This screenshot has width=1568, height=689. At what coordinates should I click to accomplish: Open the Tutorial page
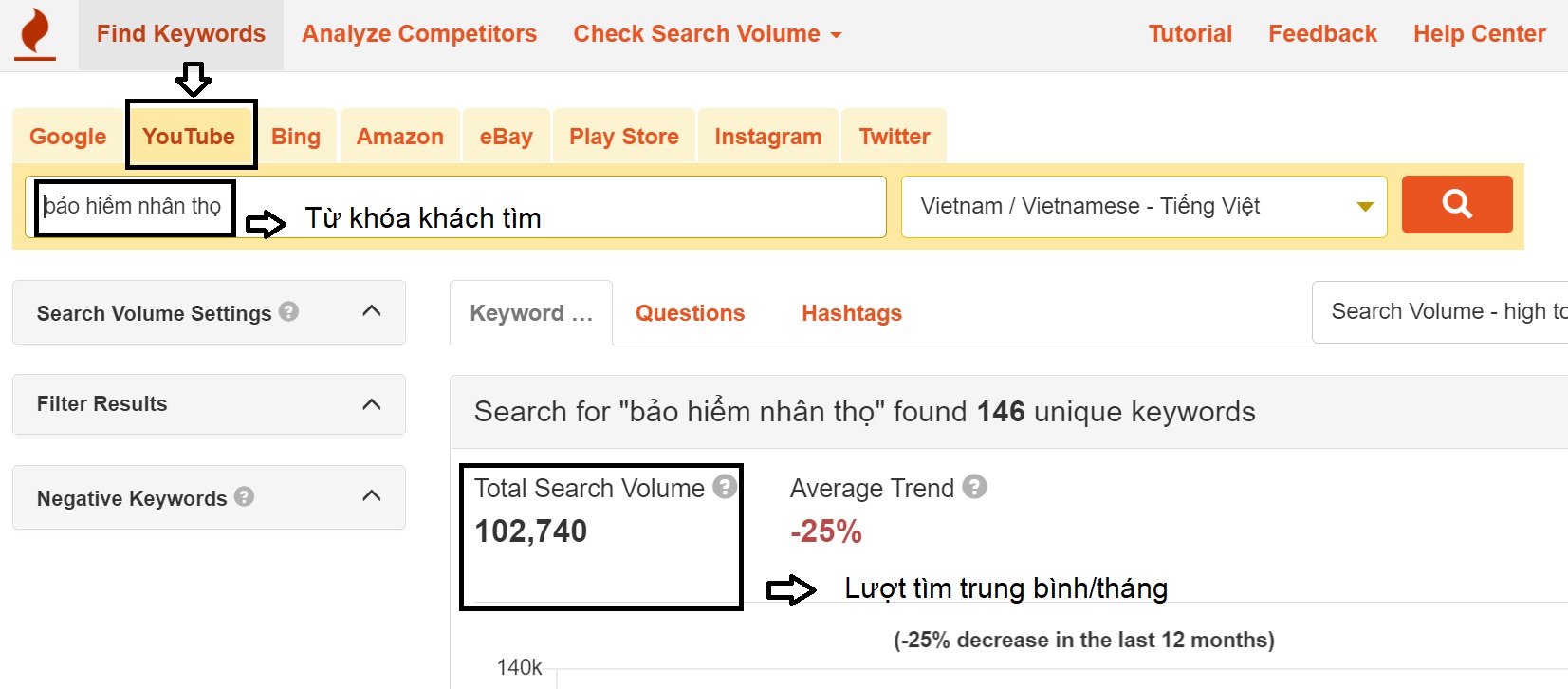pos(1190,33)
